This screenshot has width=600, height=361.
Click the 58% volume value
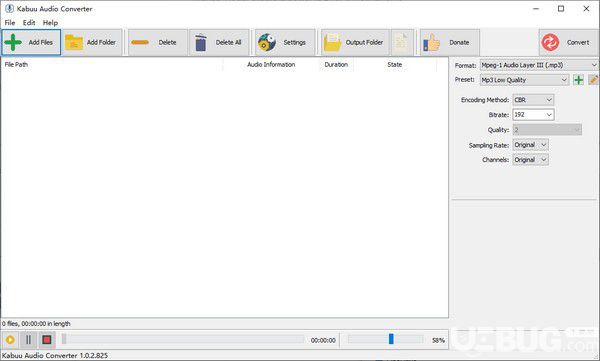pos(439,340)
